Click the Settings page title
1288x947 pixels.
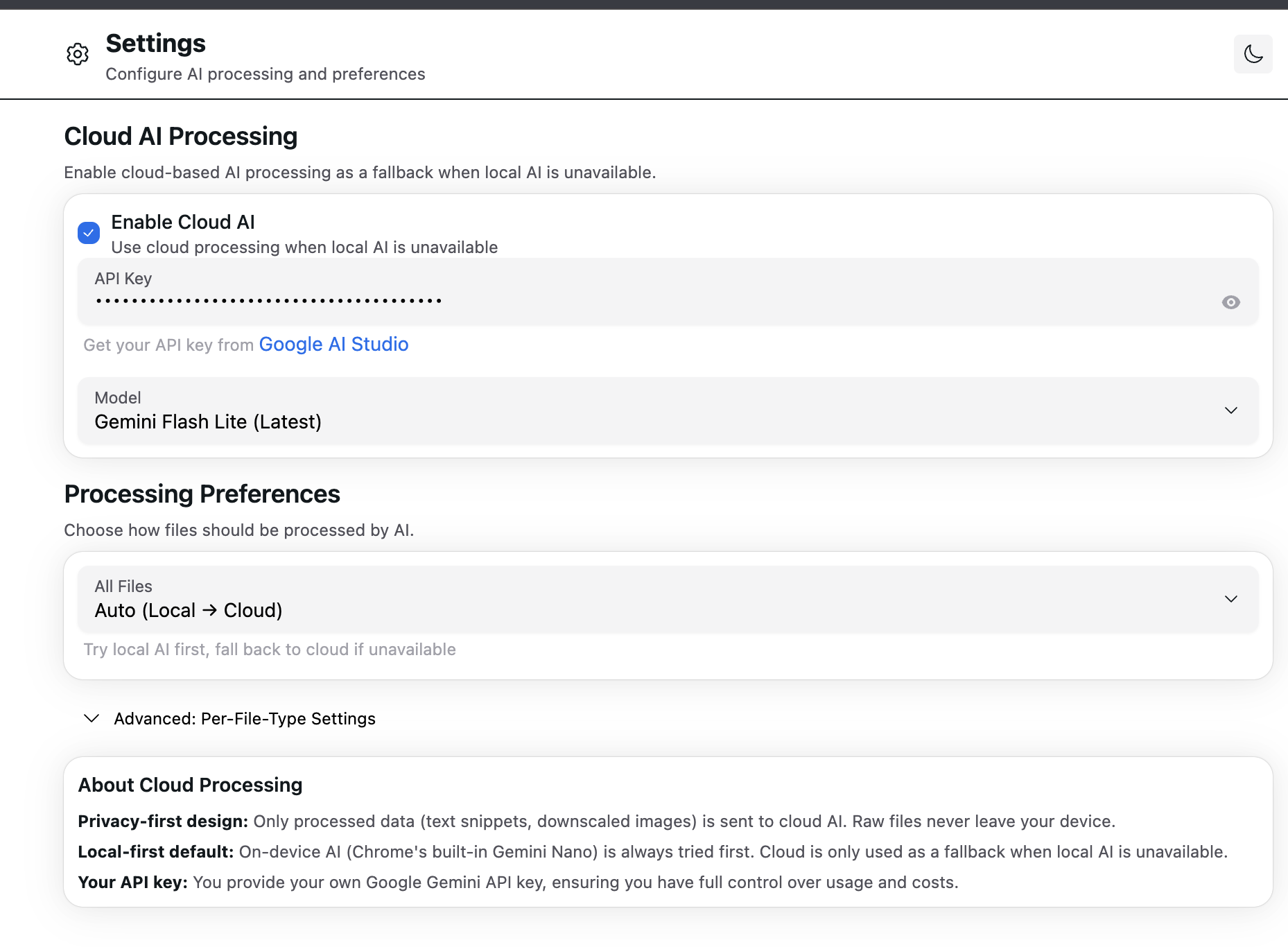click(155, 44)
